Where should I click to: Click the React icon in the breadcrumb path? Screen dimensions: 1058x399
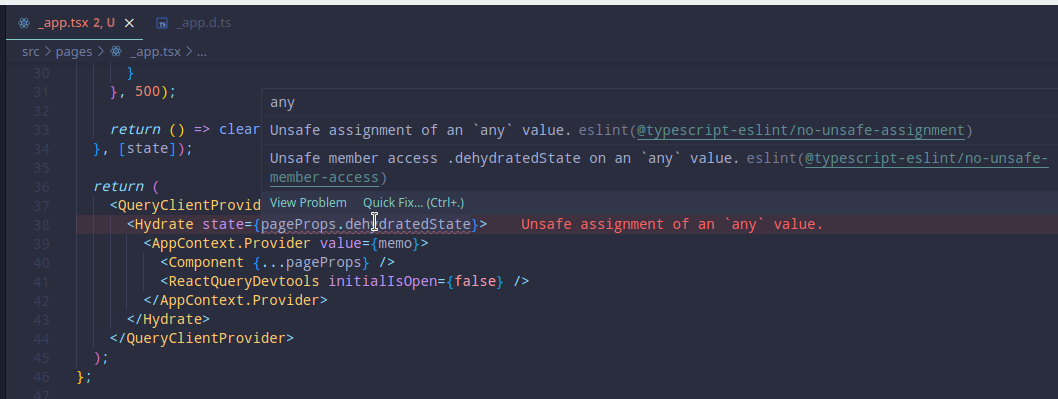tap(116, 51)
